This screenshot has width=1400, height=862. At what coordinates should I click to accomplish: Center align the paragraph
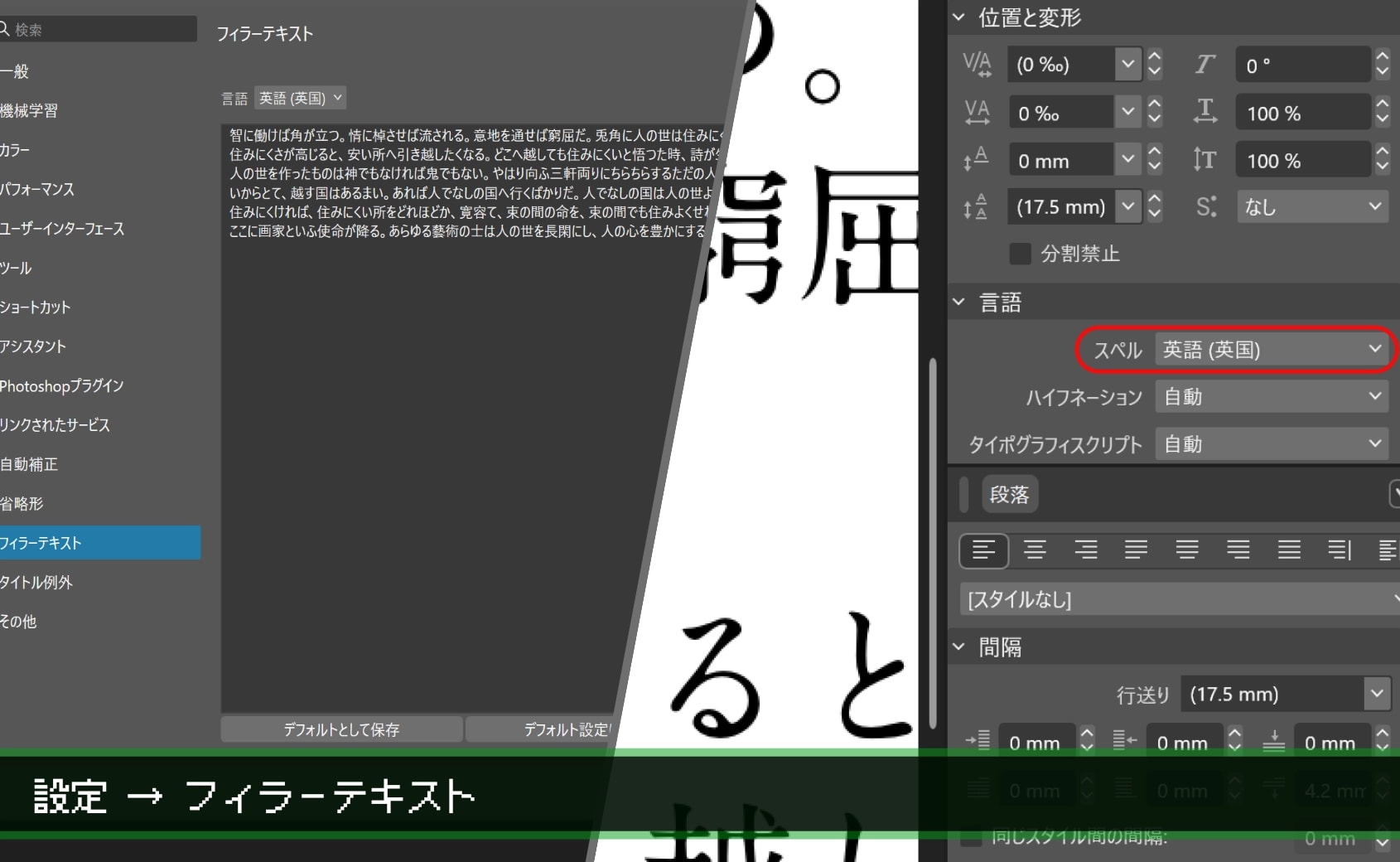(x=1035, y=550)
